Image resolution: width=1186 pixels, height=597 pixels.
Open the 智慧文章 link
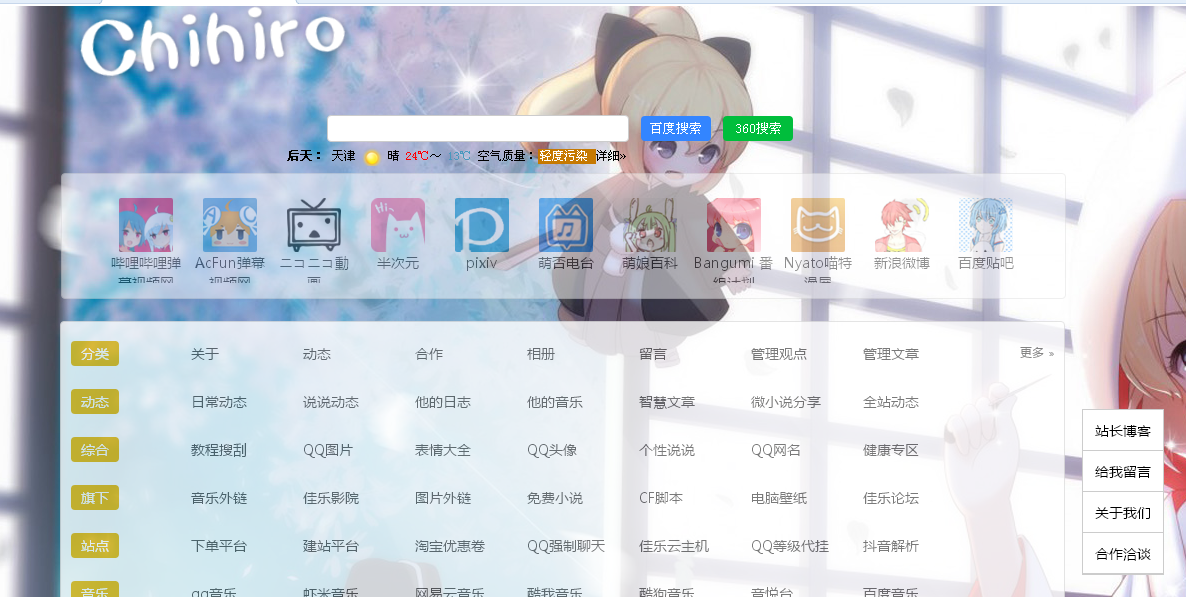(666, 402)
